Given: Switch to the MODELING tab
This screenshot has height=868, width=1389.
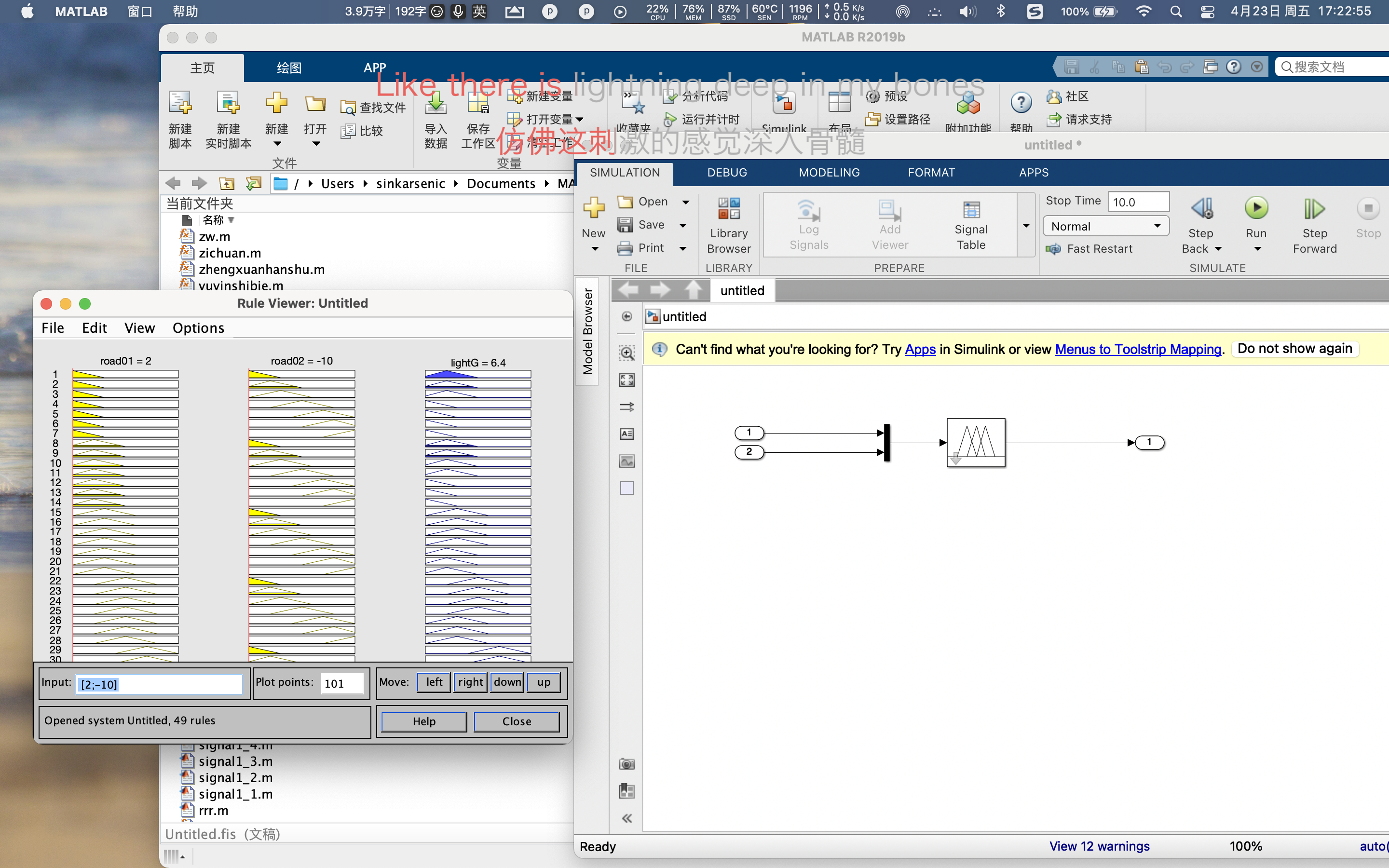Looking at the screenshot, I should (829, 172).
